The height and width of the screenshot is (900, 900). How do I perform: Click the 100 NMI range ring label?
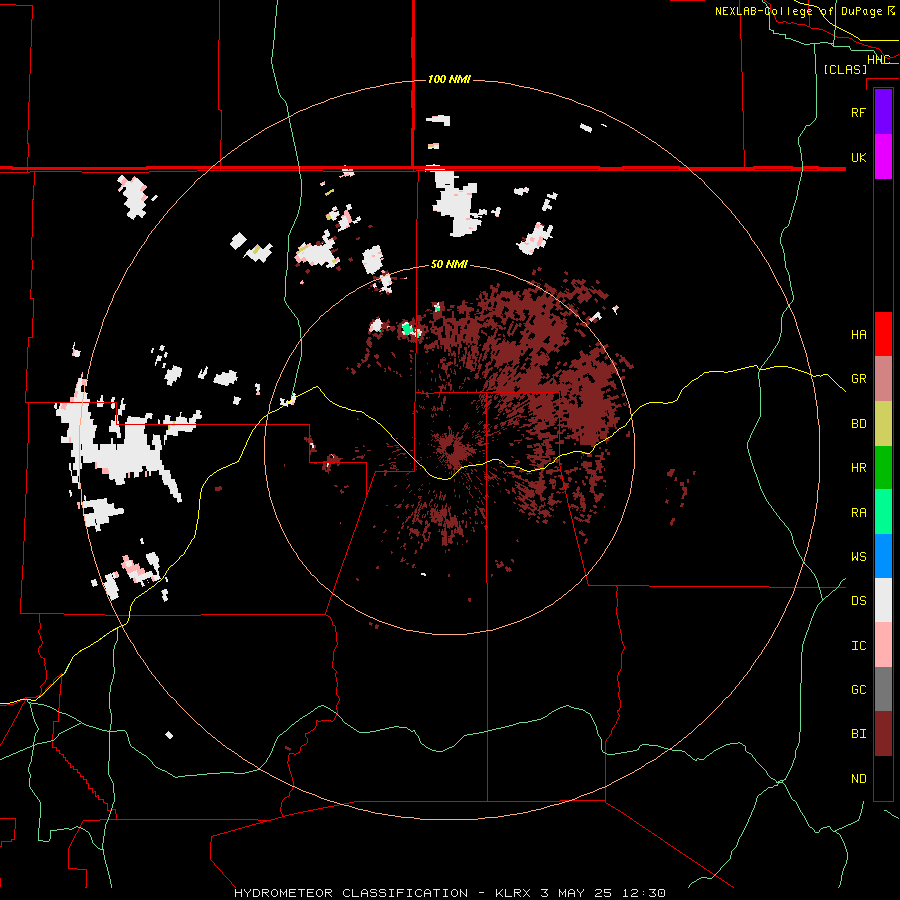[449, 79]
